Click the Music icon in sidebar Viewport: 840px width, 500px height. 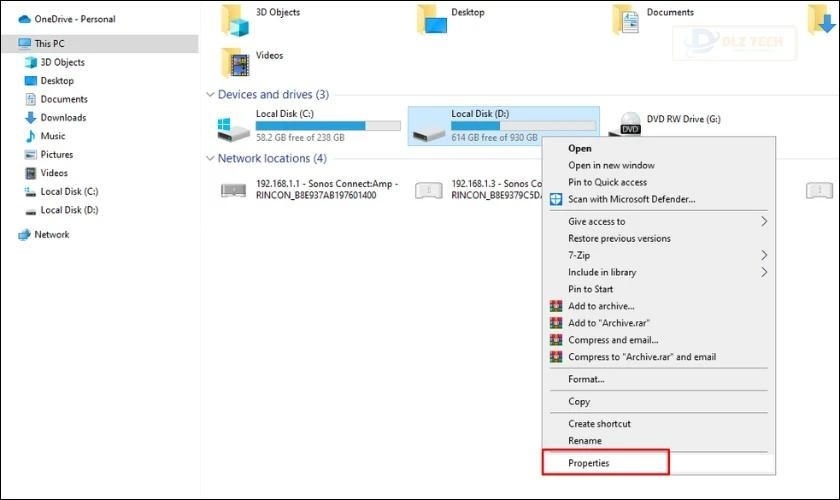coord(30,136)
